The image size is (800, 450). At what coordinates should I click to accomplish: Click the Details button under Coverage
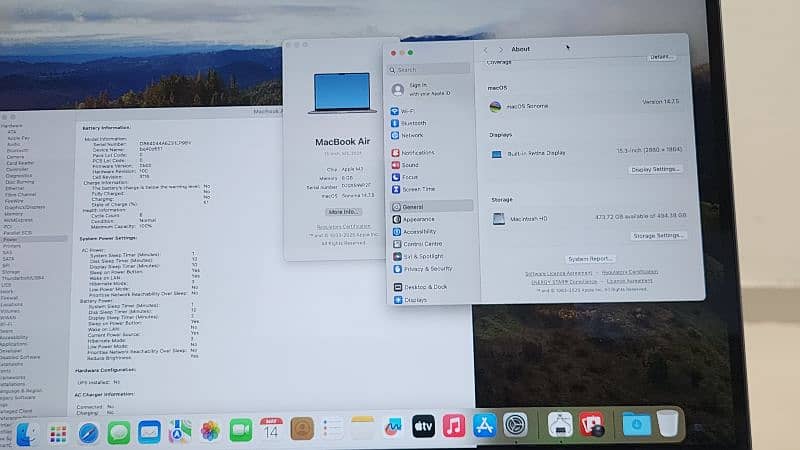click(x=661, y=57)
